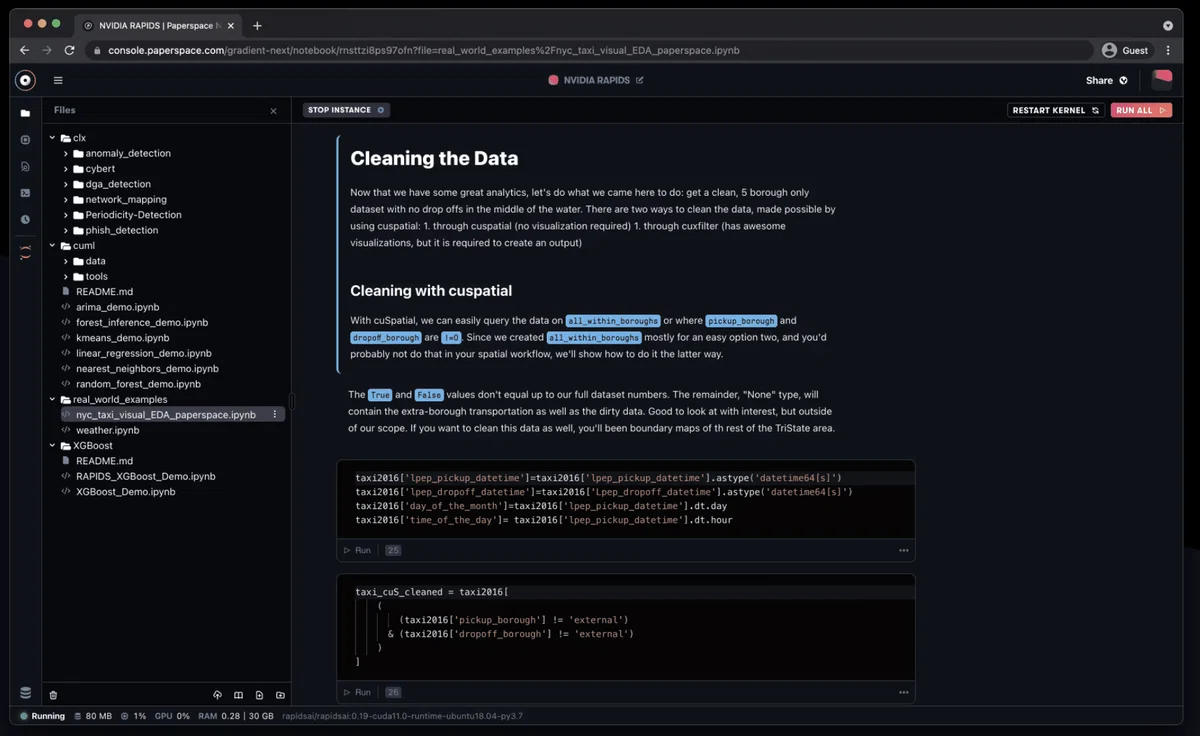Open three-dot menu of cell 26

[903, 692]
